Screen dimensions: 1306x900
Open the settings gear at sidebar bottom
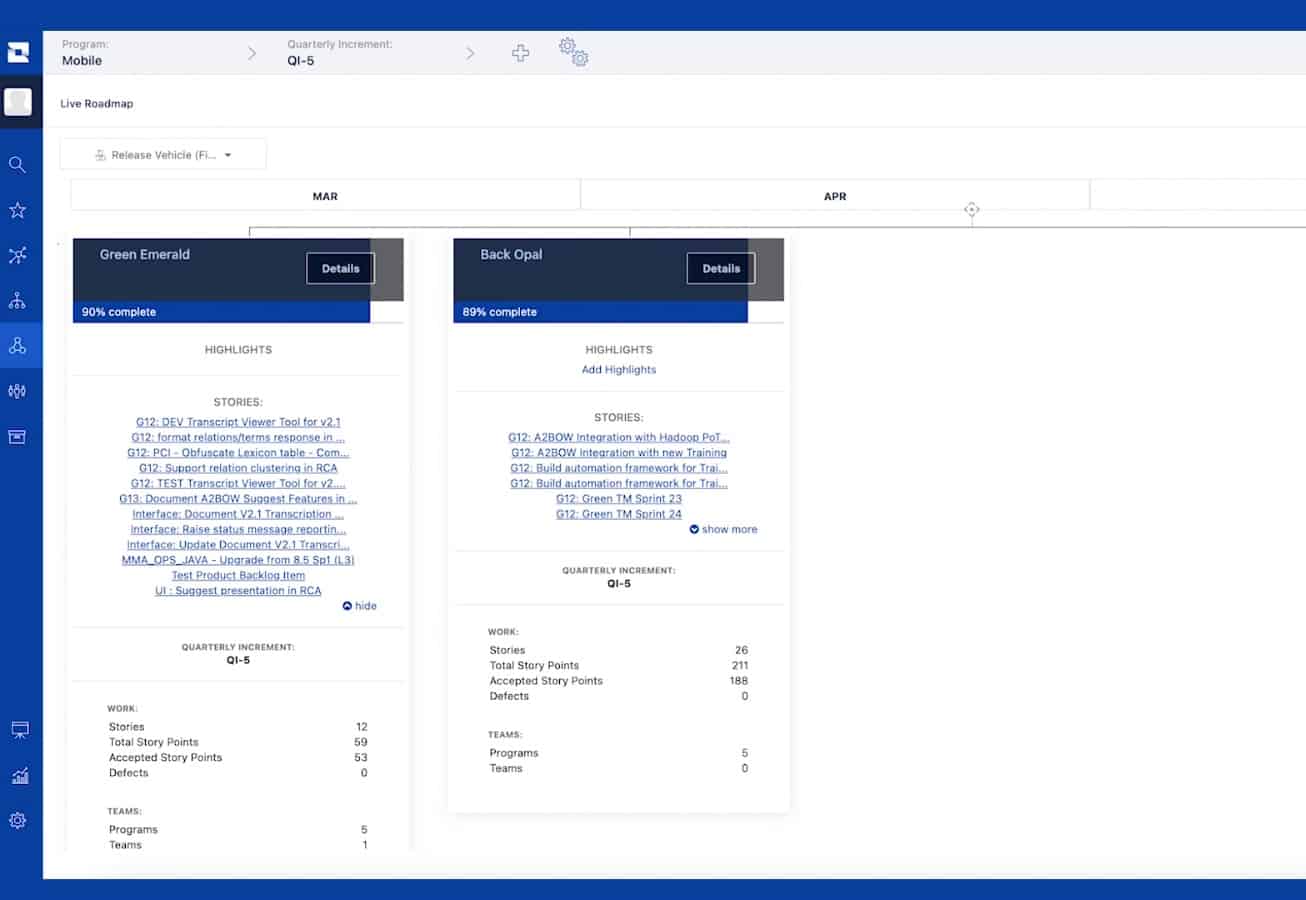pos(18,820)
